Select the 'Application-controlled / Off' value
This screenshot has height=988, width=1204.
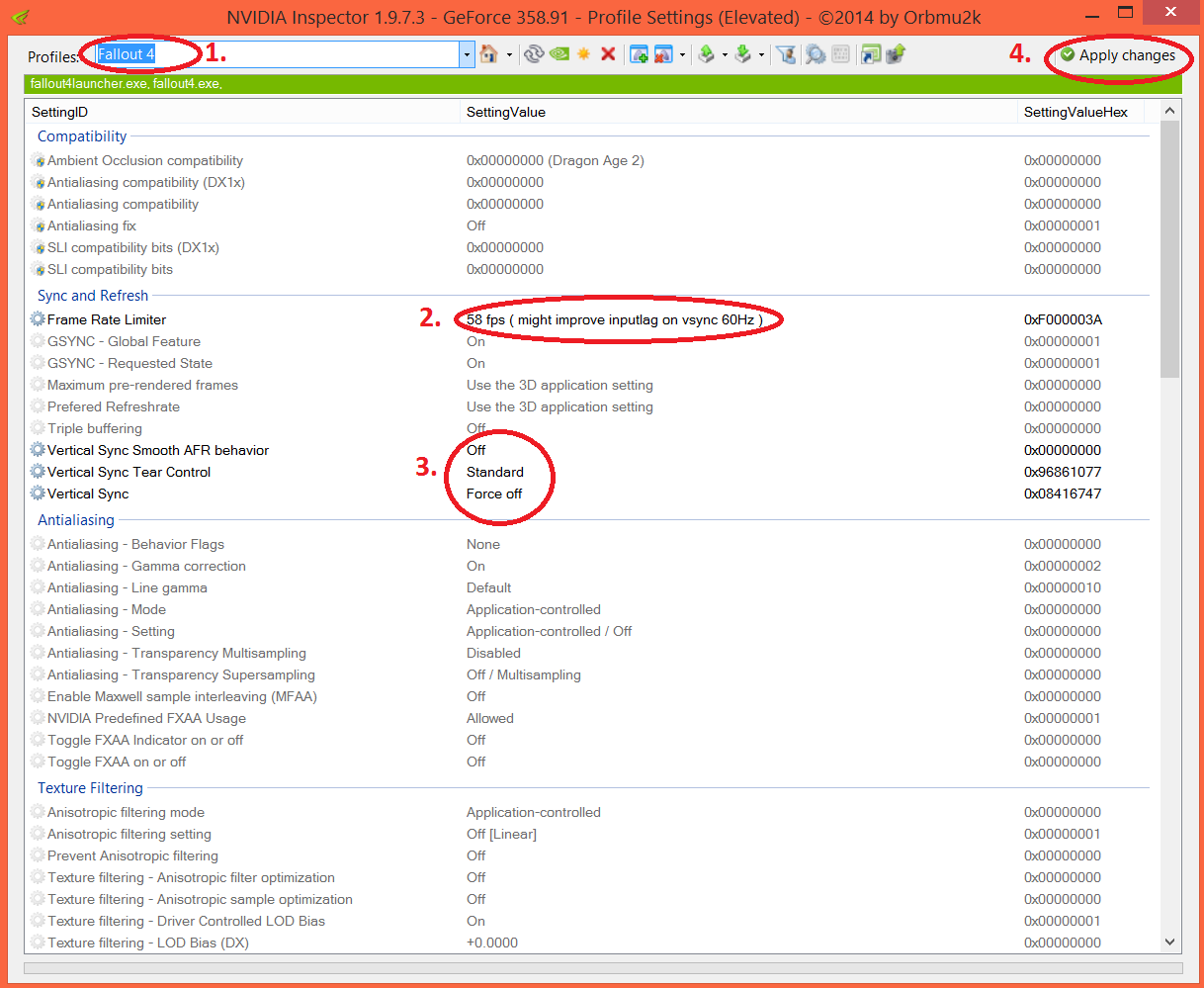(550, 631)
